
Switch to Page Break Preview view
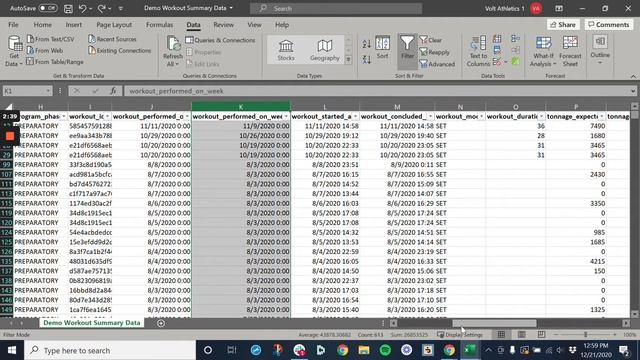(x=541, y=335)
